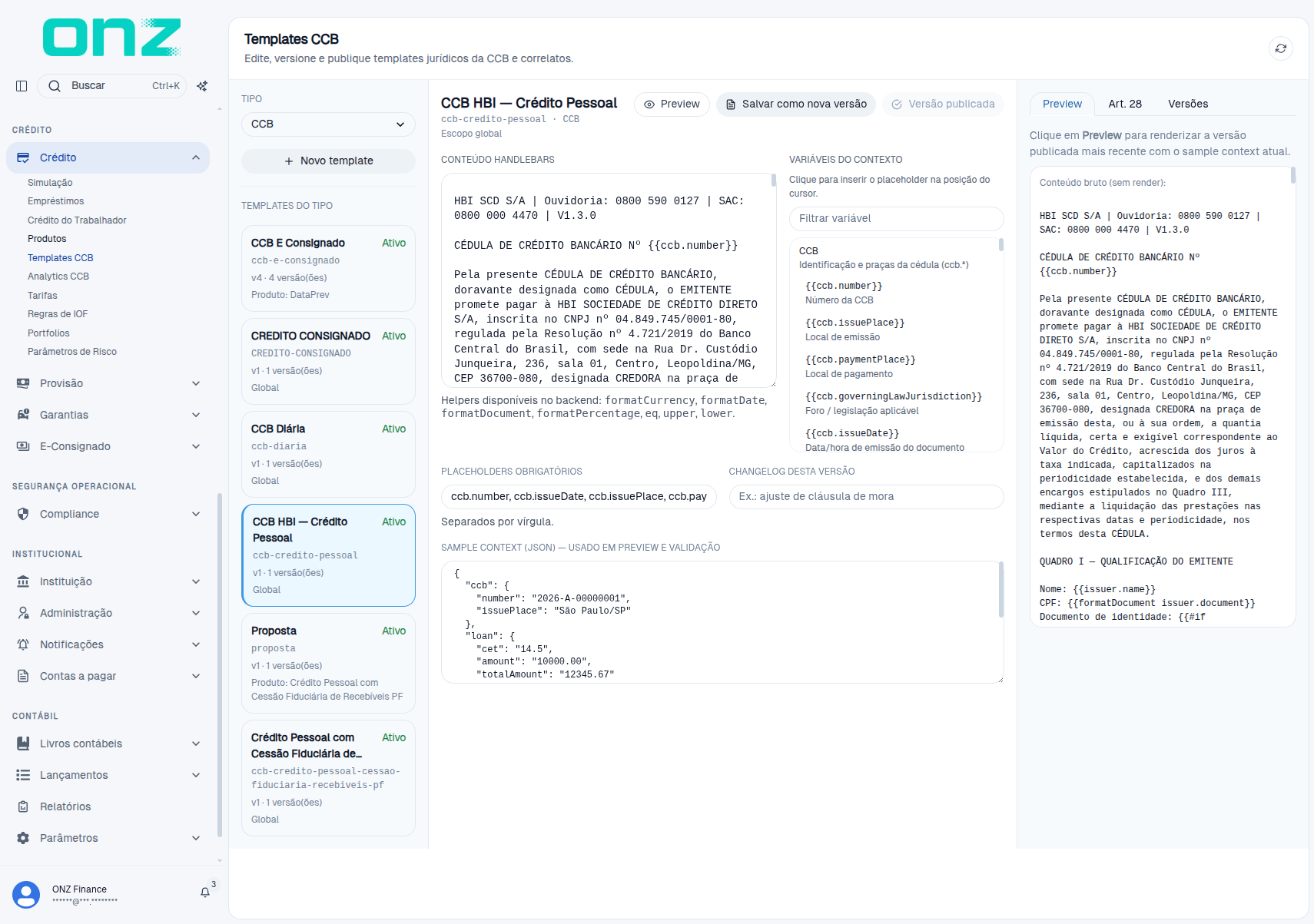This screenshot has width=1314, height=924.
Task: Expand the Provisão chevron
Action: point(196,383)
